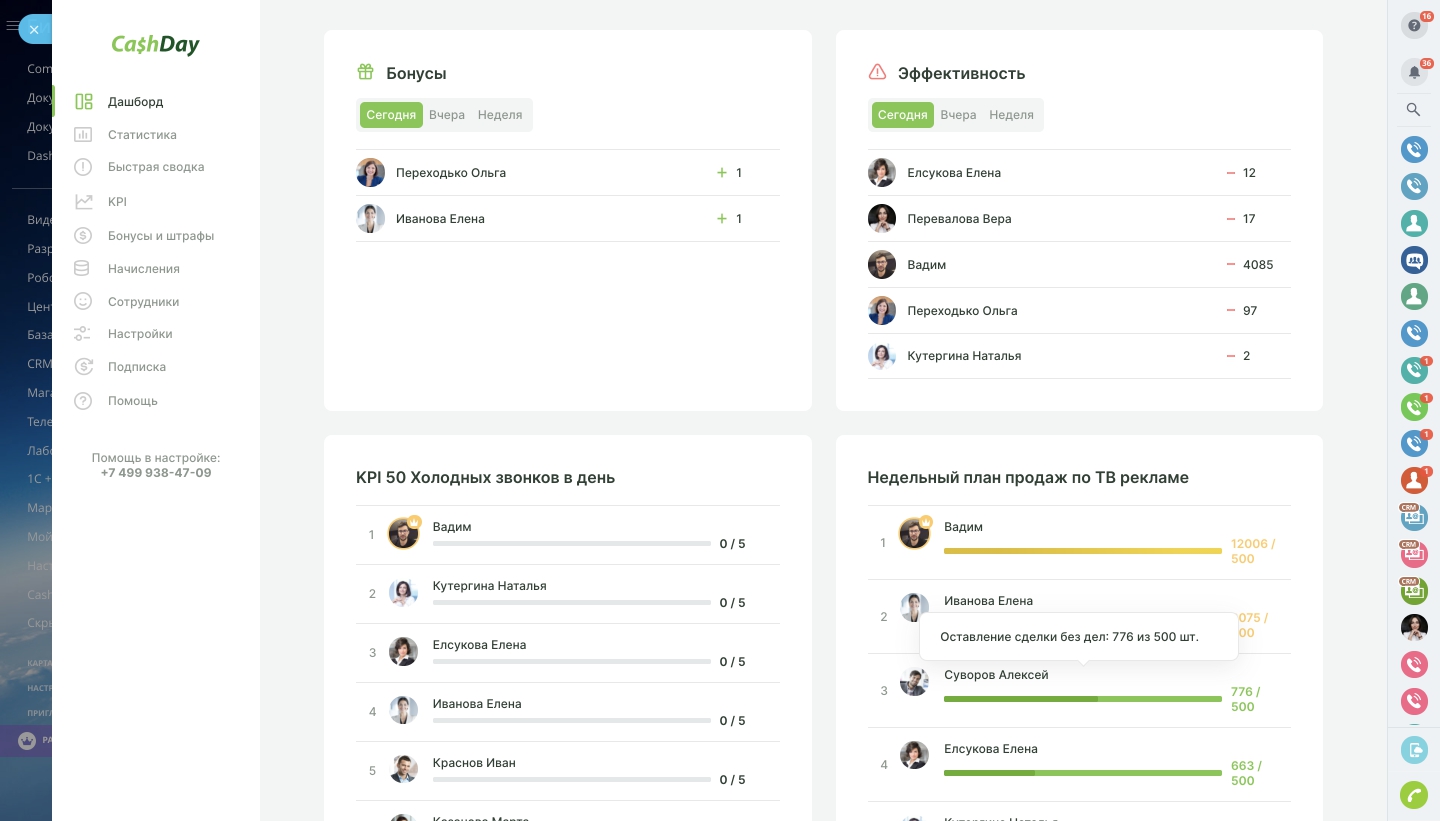
Task: Open Дашборд in the sidebar menu
Action: pos(135,102)
